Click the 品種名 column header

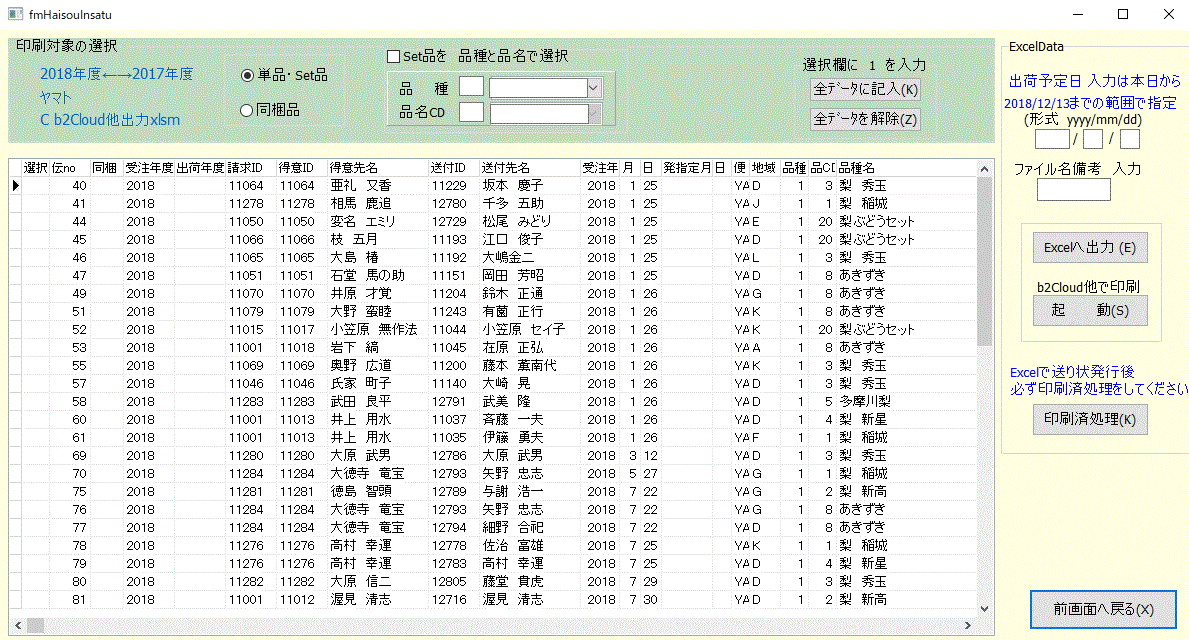(x=905, y=168)
